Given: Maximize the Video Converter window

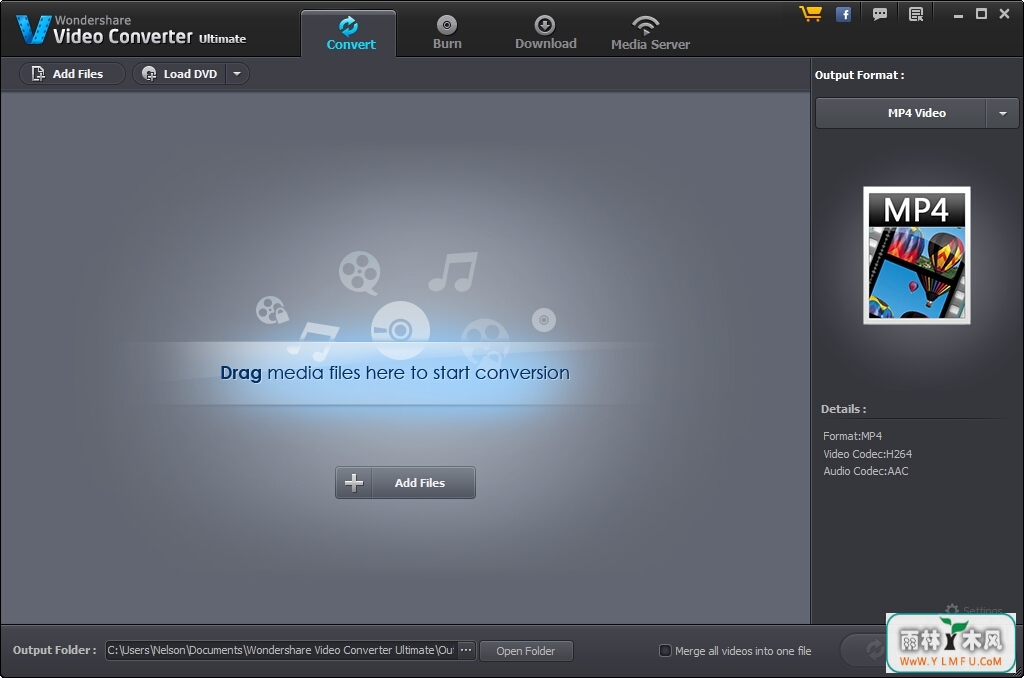Looking at the screenshot, I should tap(981, 14).
